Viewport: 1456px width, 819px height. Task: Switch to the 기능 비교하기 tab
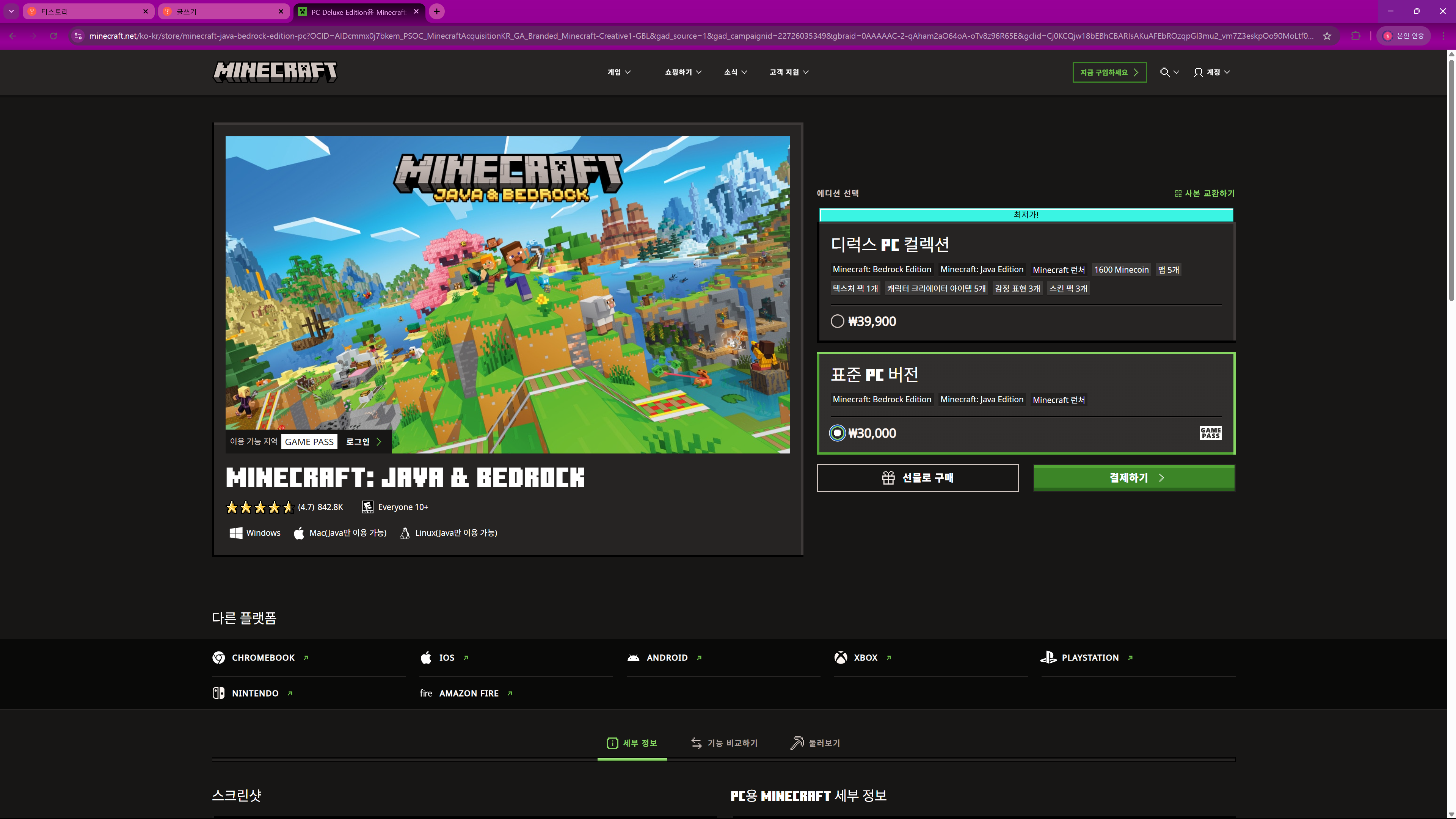pos(725,743)
